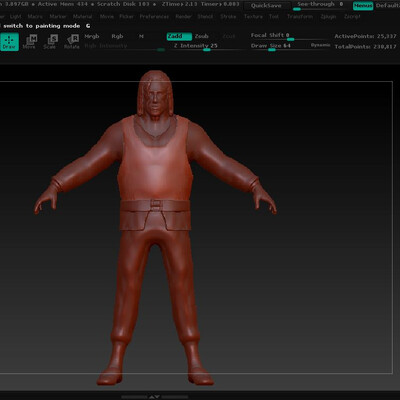Image resolution: width=400 pixels, height=400 pixels.
Task: Activate the Rotate tool icon
Action: [x=72, y=42]
